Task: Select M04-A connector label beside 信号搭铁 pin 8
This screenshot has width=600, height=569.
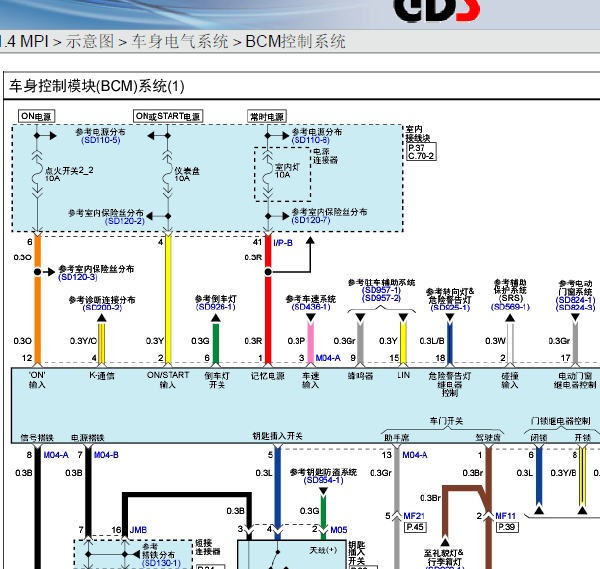Action: coord(56,455)
